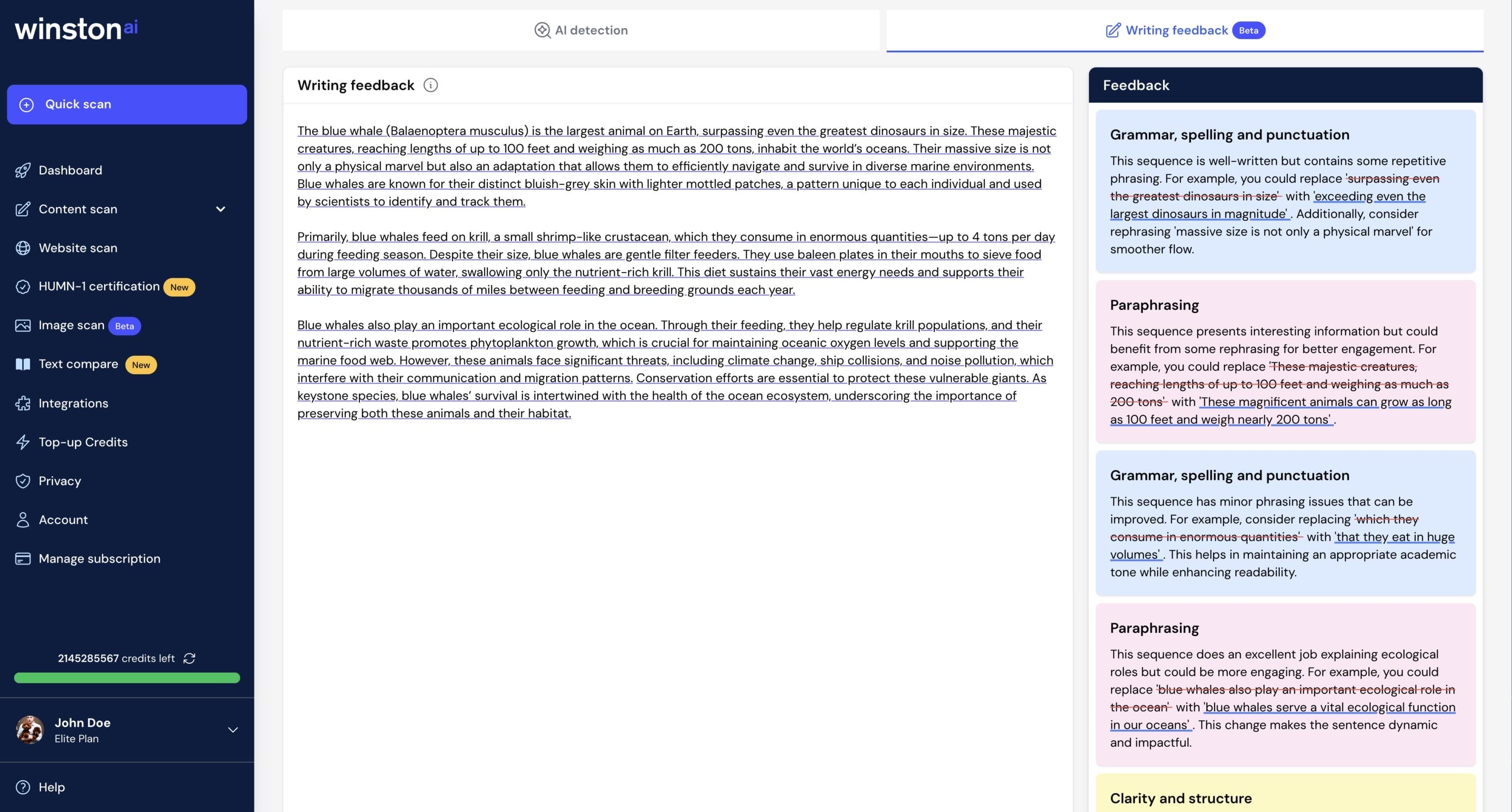Open the Help link
This screenshot has width=1512, height=812.
(x=51, y=787)
